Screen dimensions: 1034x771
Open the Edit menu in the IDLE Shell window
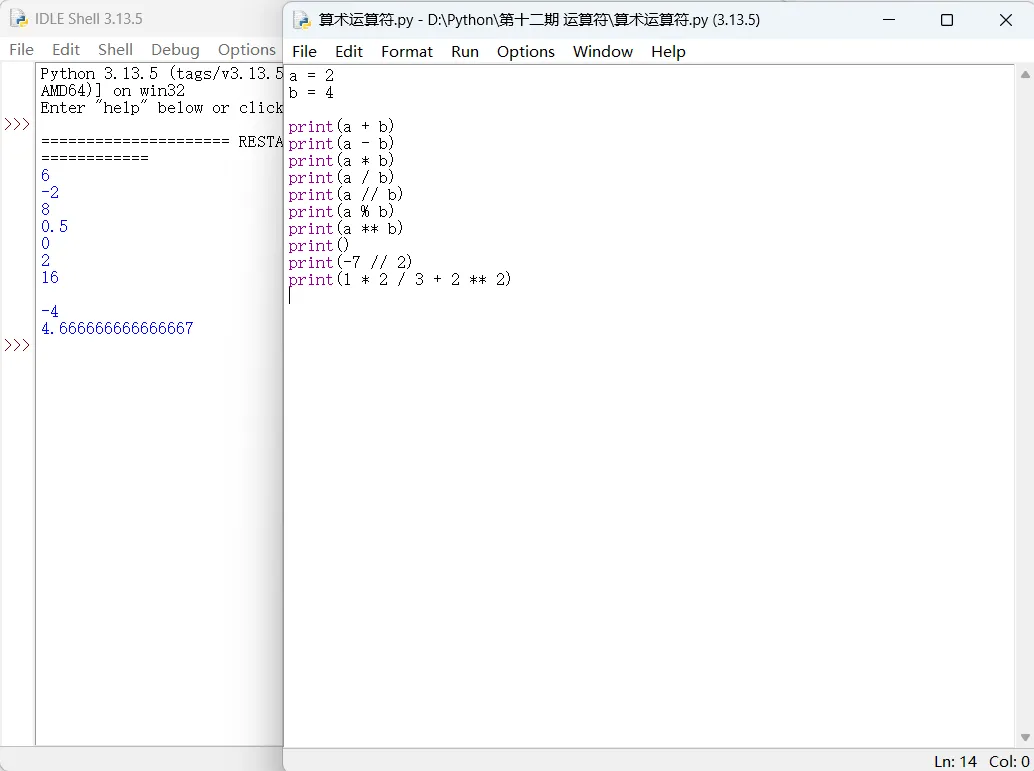(66, 49)
